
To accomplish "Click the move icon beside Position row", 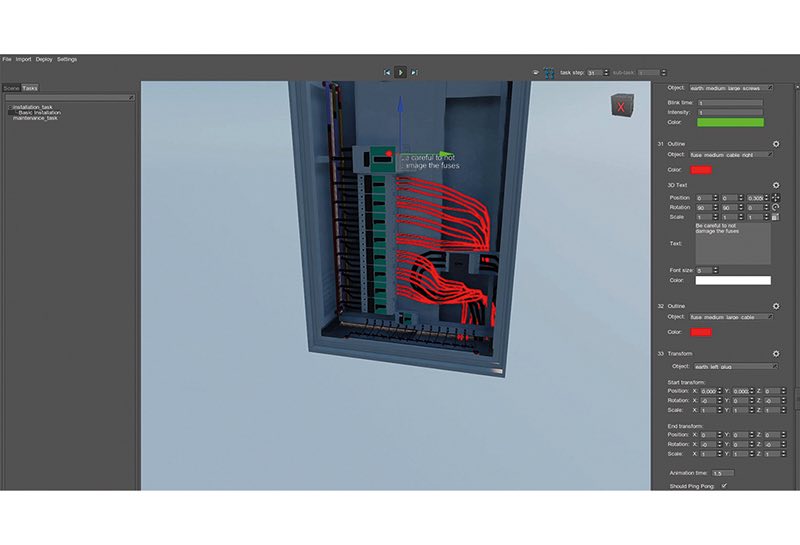I will (775, 197).
